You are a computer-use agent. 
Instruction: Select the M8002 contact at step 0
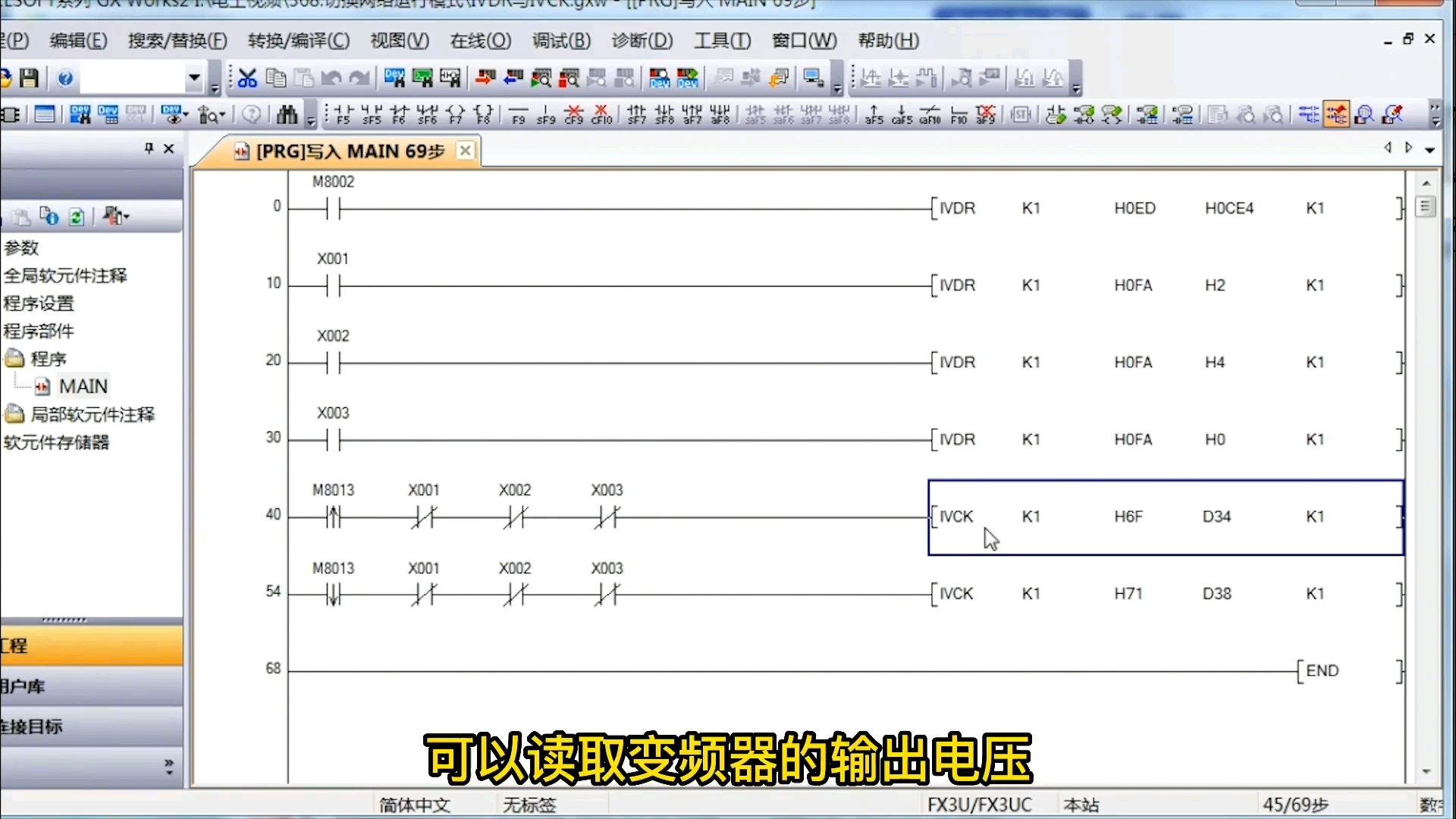tap(333, 209)
